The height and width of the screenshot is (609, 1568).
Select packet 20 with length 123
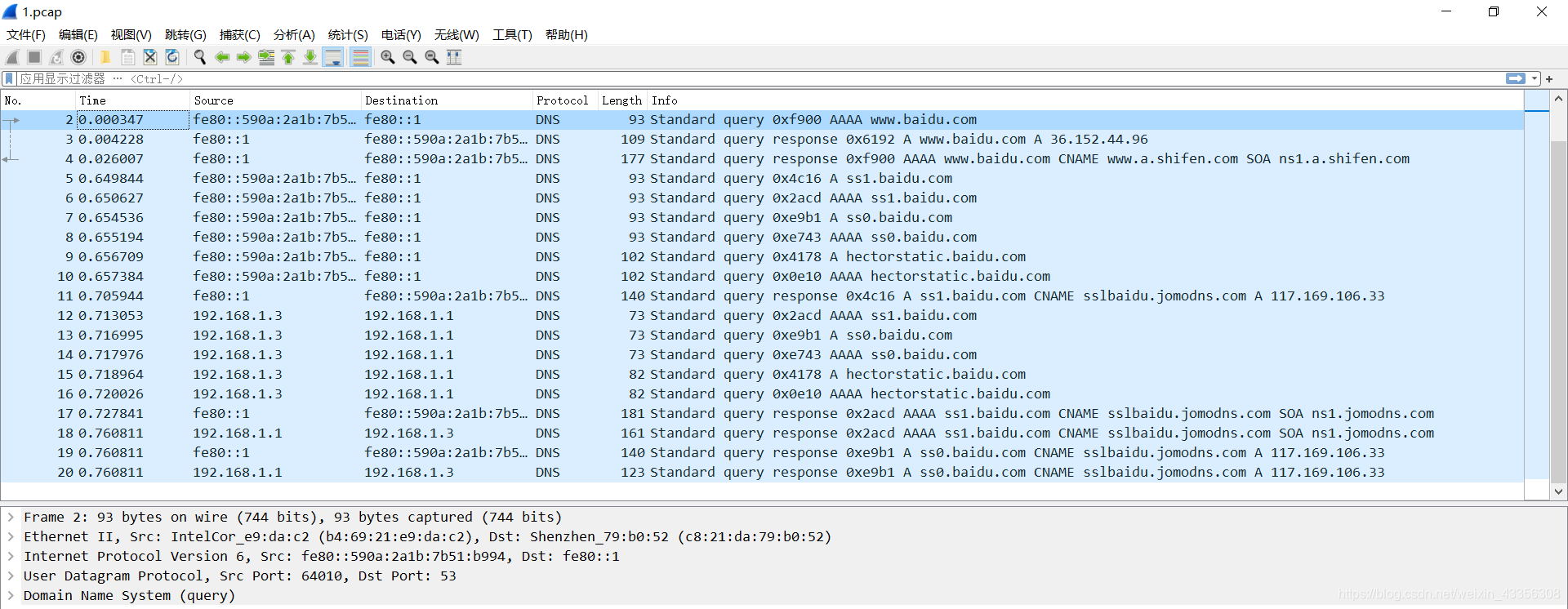(x=762, y=472)
